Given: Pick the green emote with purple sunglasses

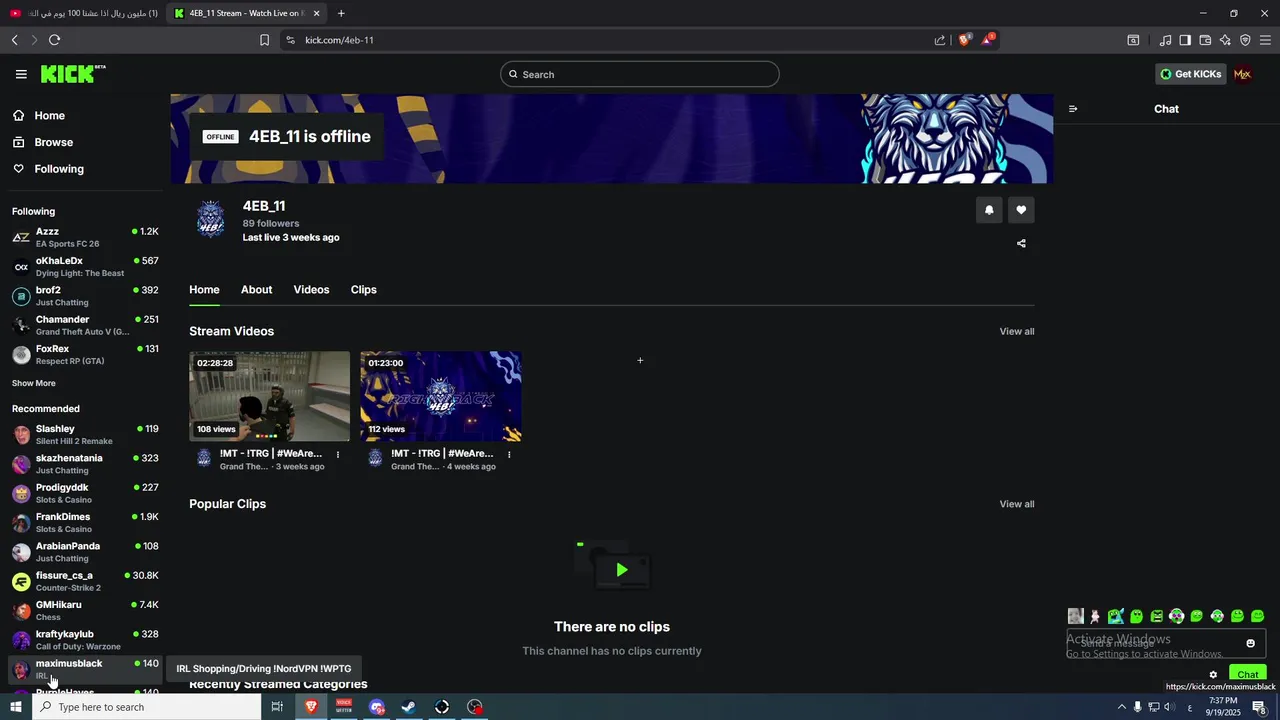Looking at the screenshot, I should pos(1177,616).
